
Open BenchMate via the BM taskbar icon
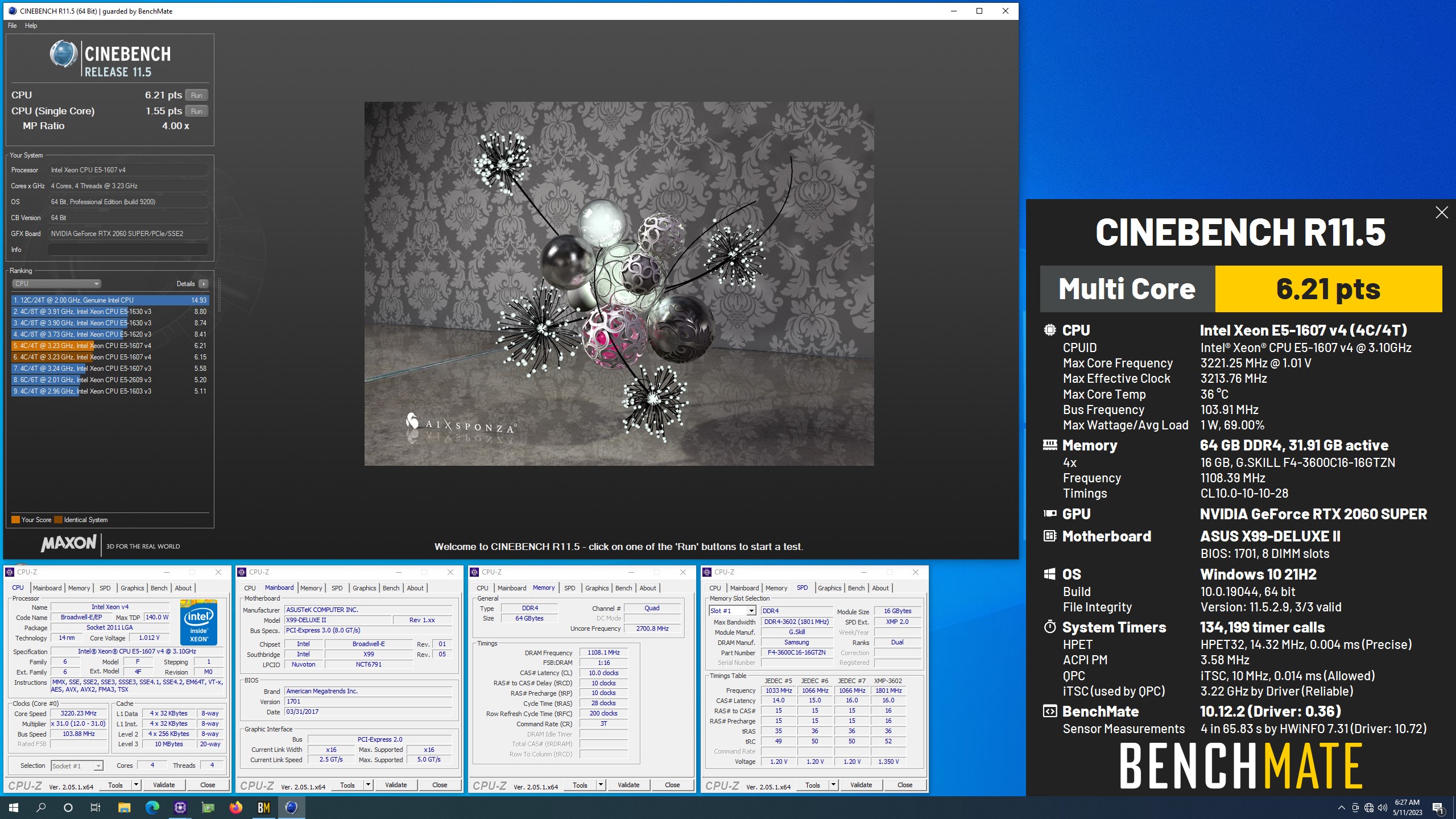tap(263, 808)
